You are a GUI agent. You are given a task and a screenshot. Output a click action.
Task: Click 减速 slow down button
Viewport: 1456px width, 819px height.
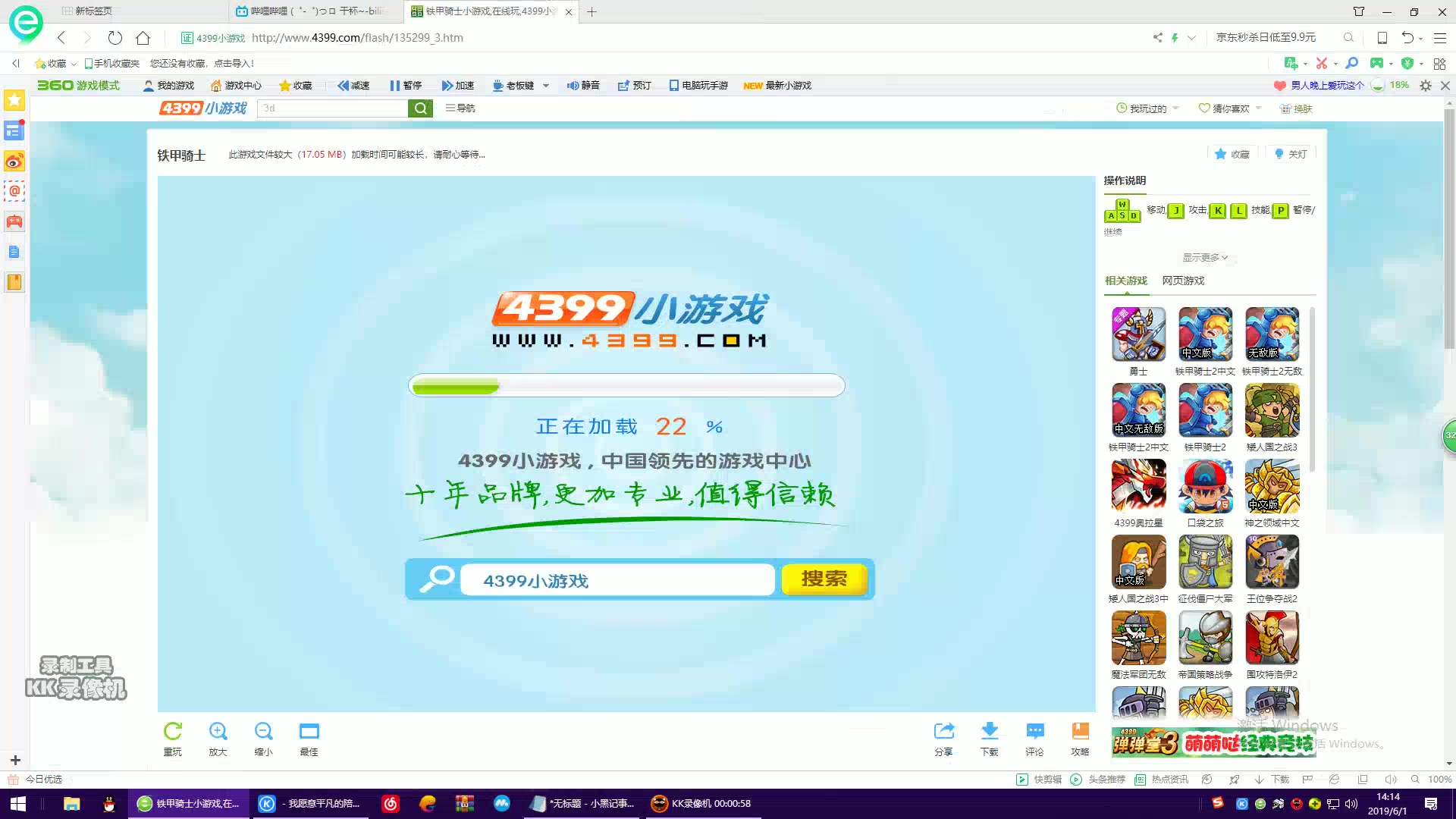tap(353, 86)
